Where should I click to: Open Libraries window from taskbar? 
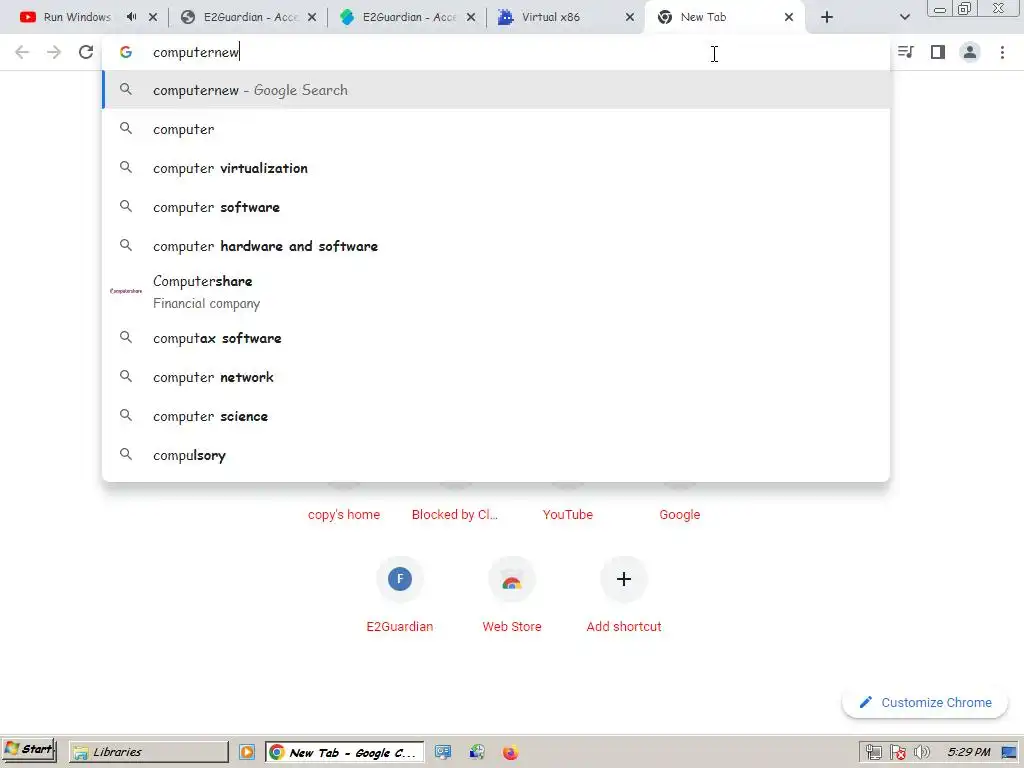point(149,752)
